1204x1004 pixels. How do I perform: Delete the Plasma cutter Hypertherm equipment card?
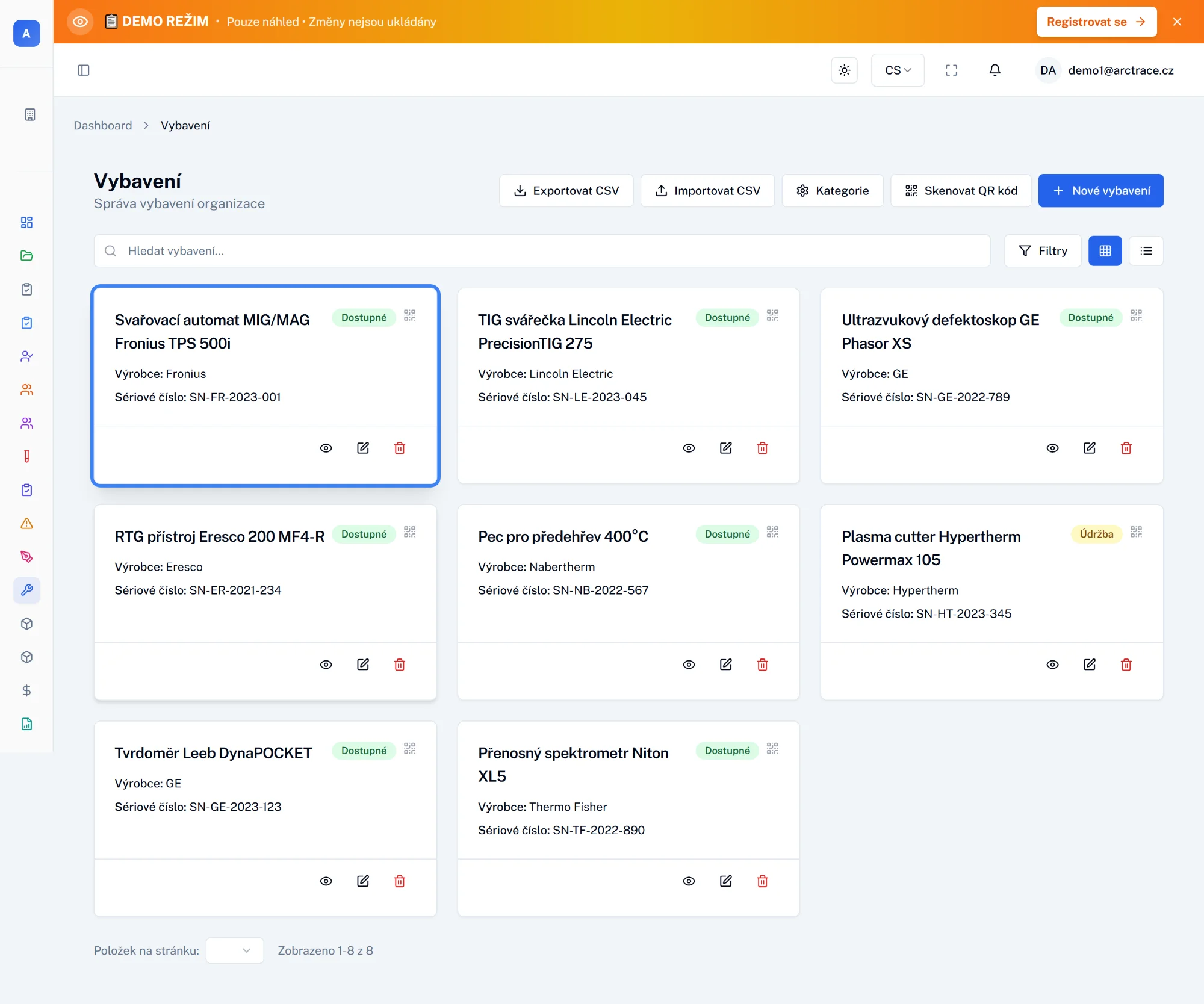coord(1126,665)
